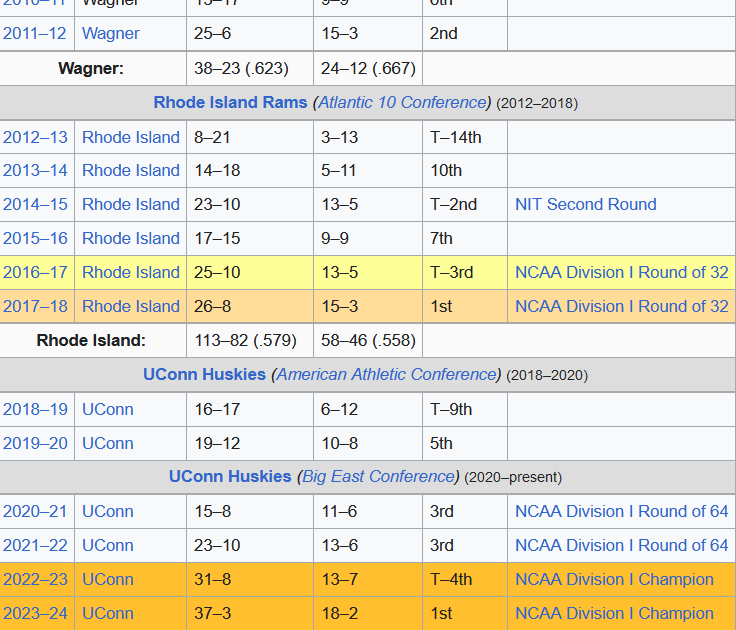Open the 2021–22 NCAA Division I Round of 64 link
Viewport: 736px width, 630px height.
point(621,545)
